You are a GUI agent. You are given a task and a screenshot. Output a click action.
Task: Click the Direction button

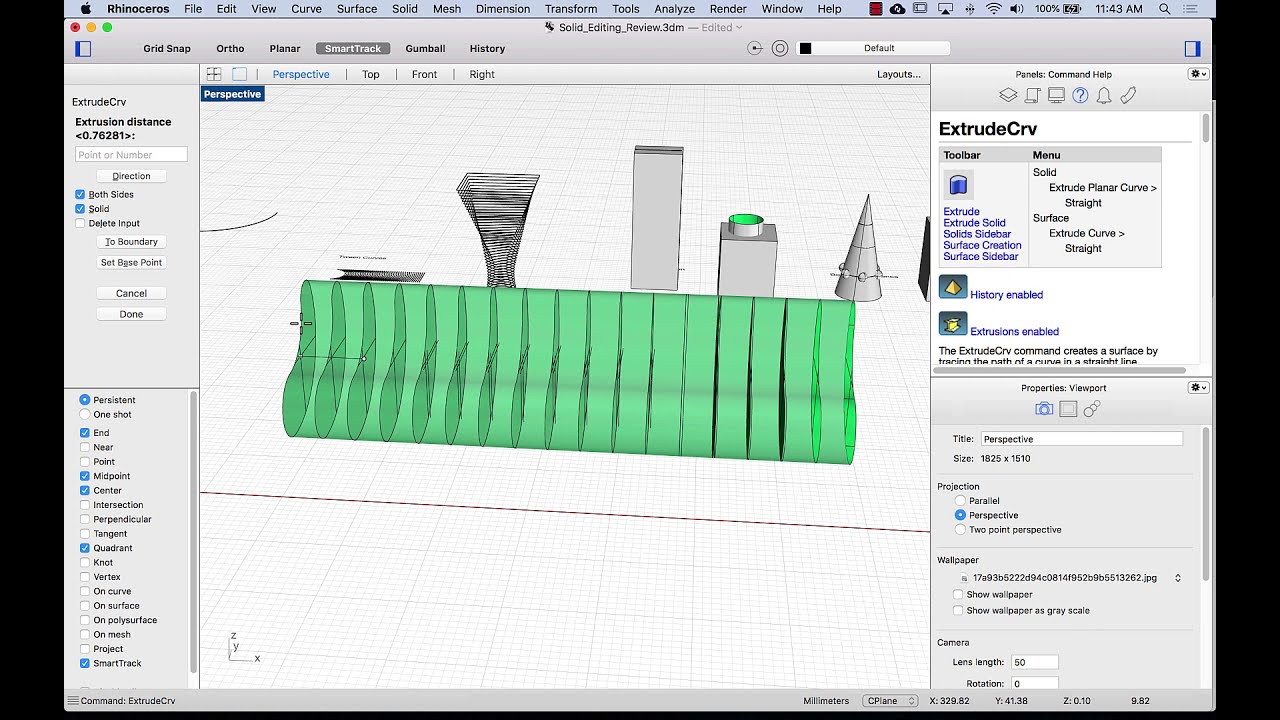point(131,176)
